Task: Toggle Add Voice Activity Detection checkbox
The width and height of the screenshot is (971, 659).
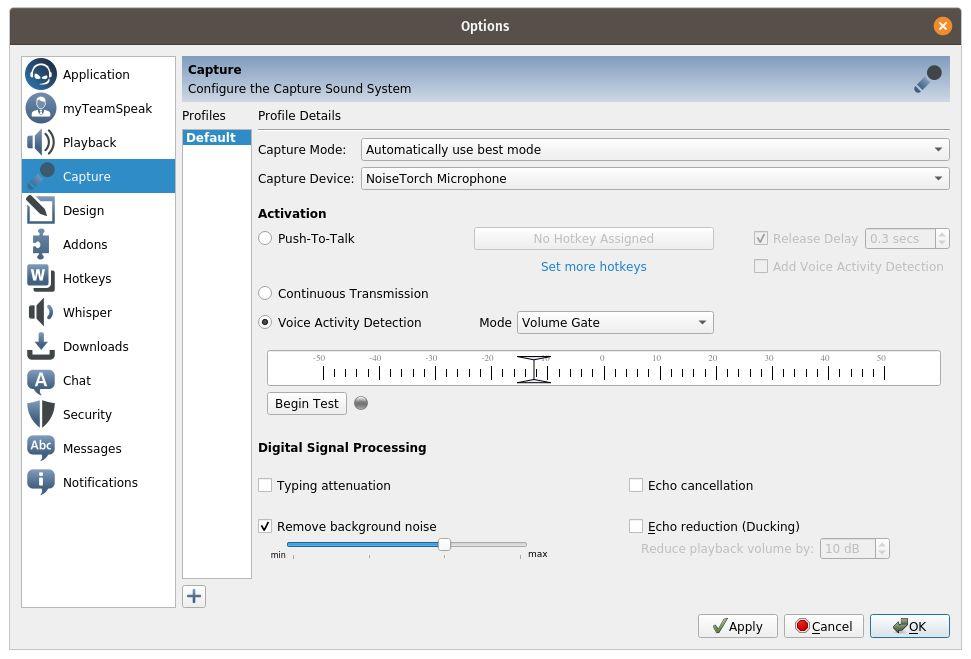Action: [761, 266]
